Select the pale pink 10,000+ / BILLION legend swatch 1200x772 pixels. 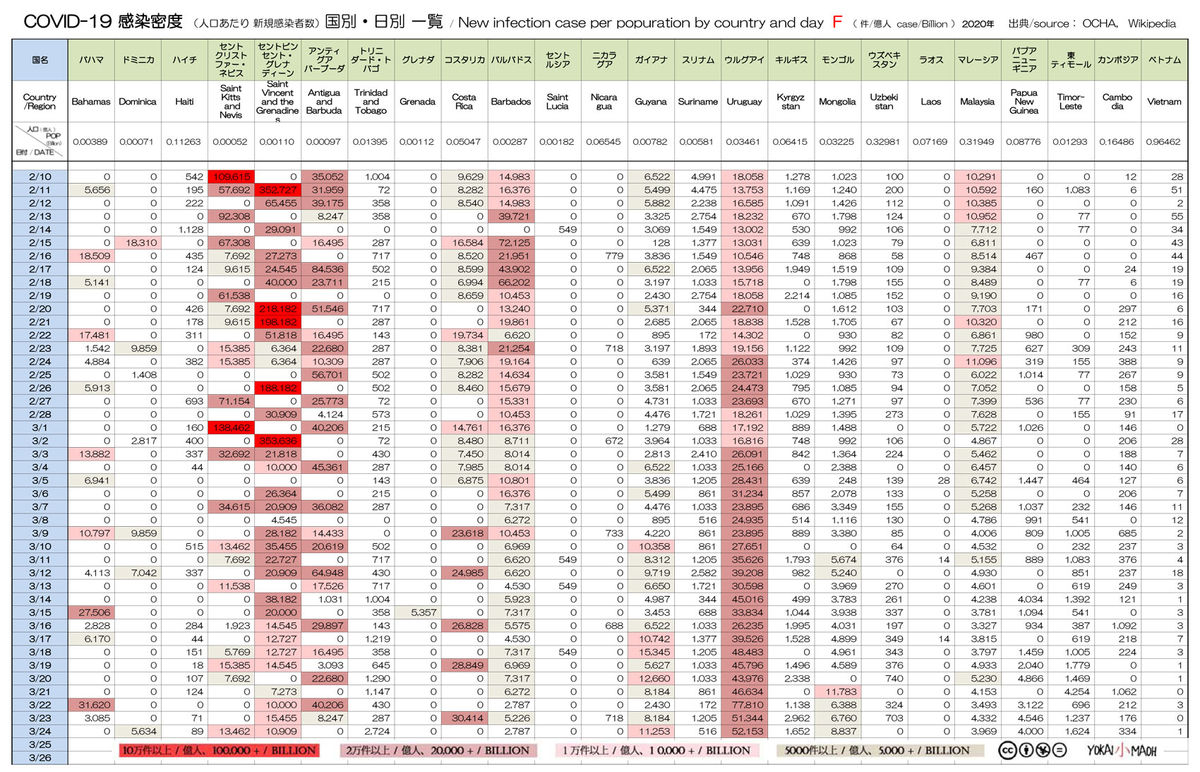[x=656, y=750]
